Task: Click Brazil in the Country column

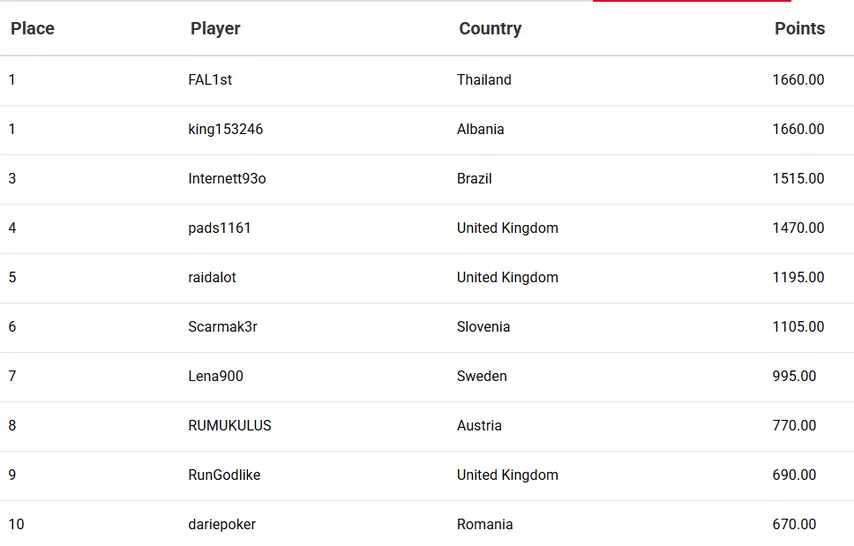Action: [x=475, y=179]
